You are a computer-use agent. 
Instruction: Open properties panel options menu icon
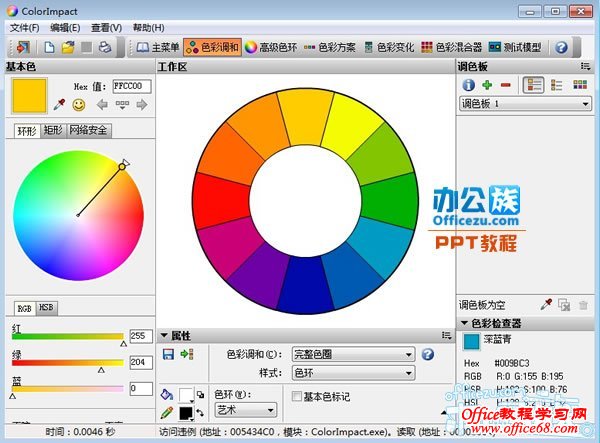tap(446, 336)
